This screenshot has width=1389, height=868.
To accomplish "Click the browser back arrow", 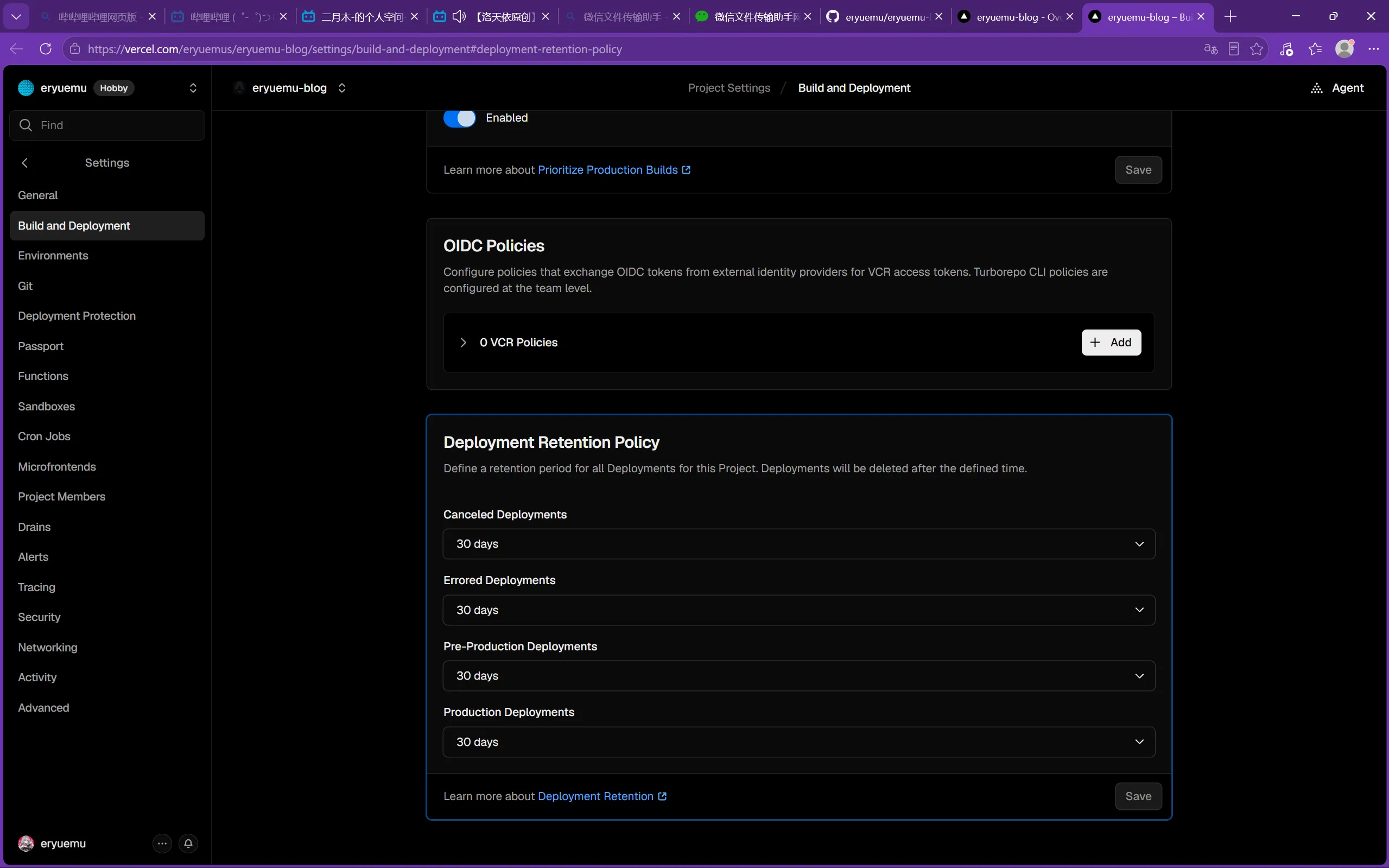I will click(16, 49).
